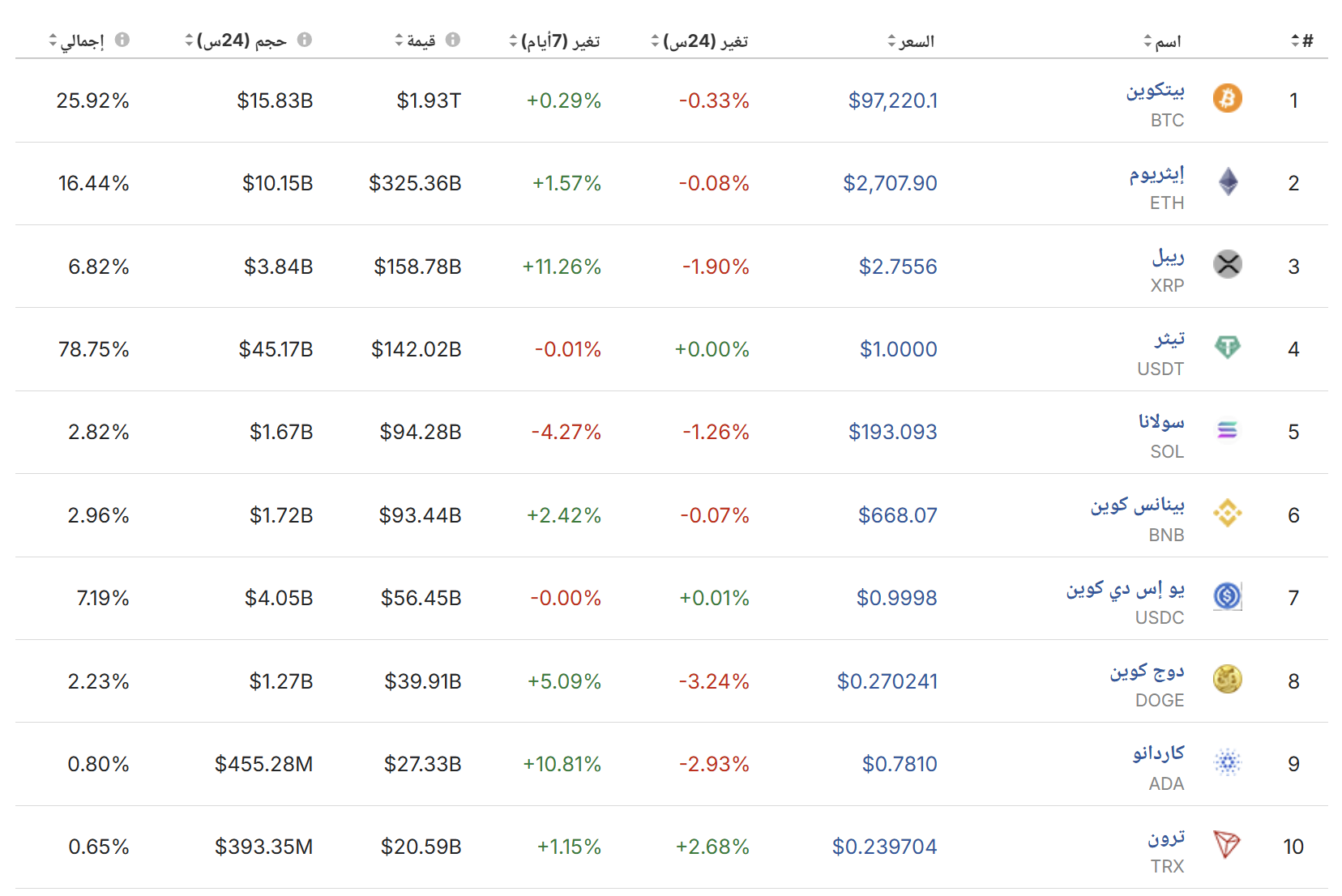
Task: Open Ethereum price $2,707.90 link
Action: tap(890, 183)
